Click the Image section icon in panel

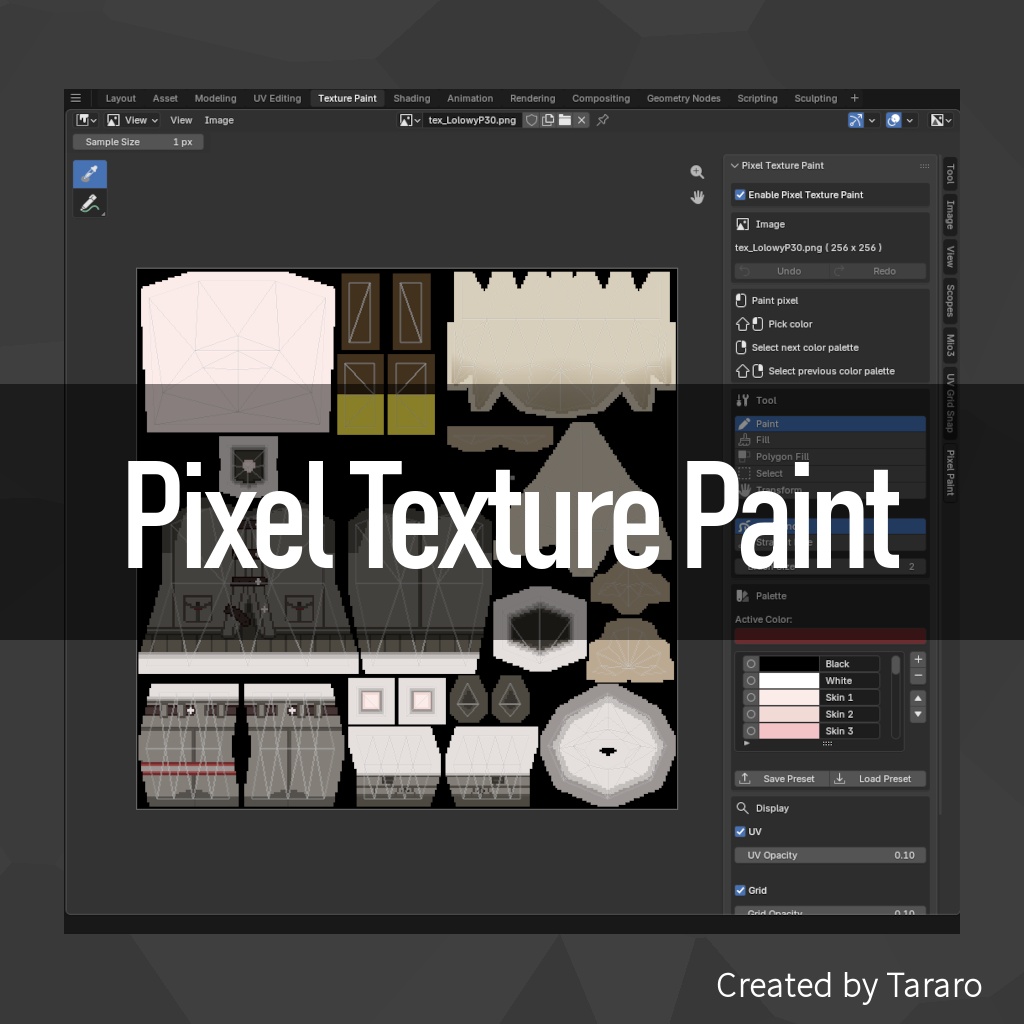[x=743, y=224]
